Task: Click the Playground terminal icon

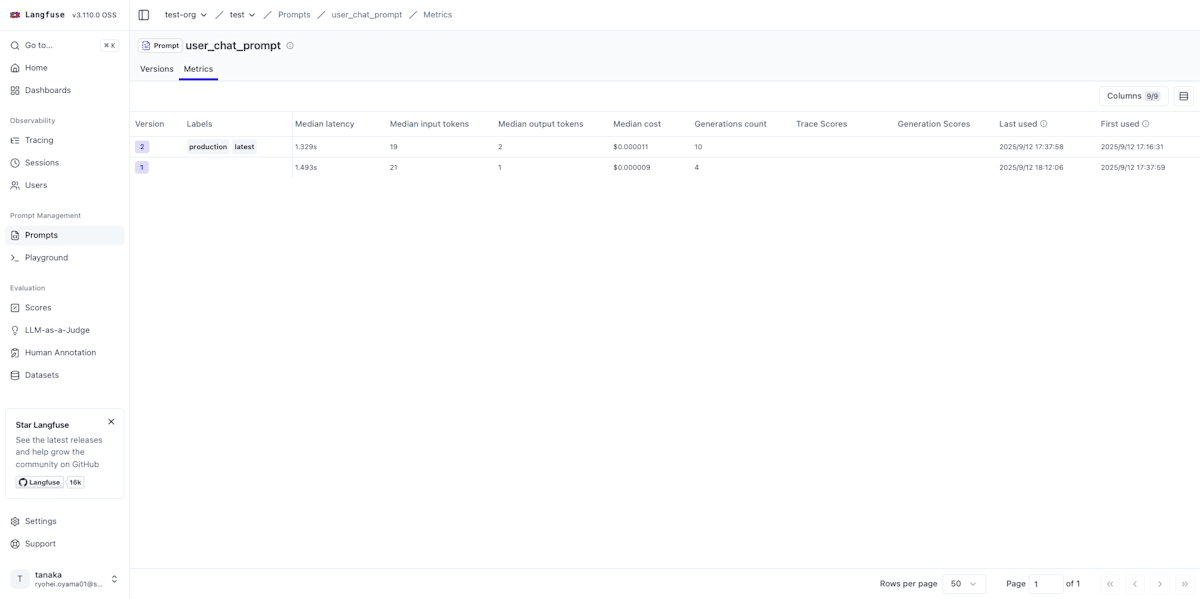Action: tap(15, 258)
